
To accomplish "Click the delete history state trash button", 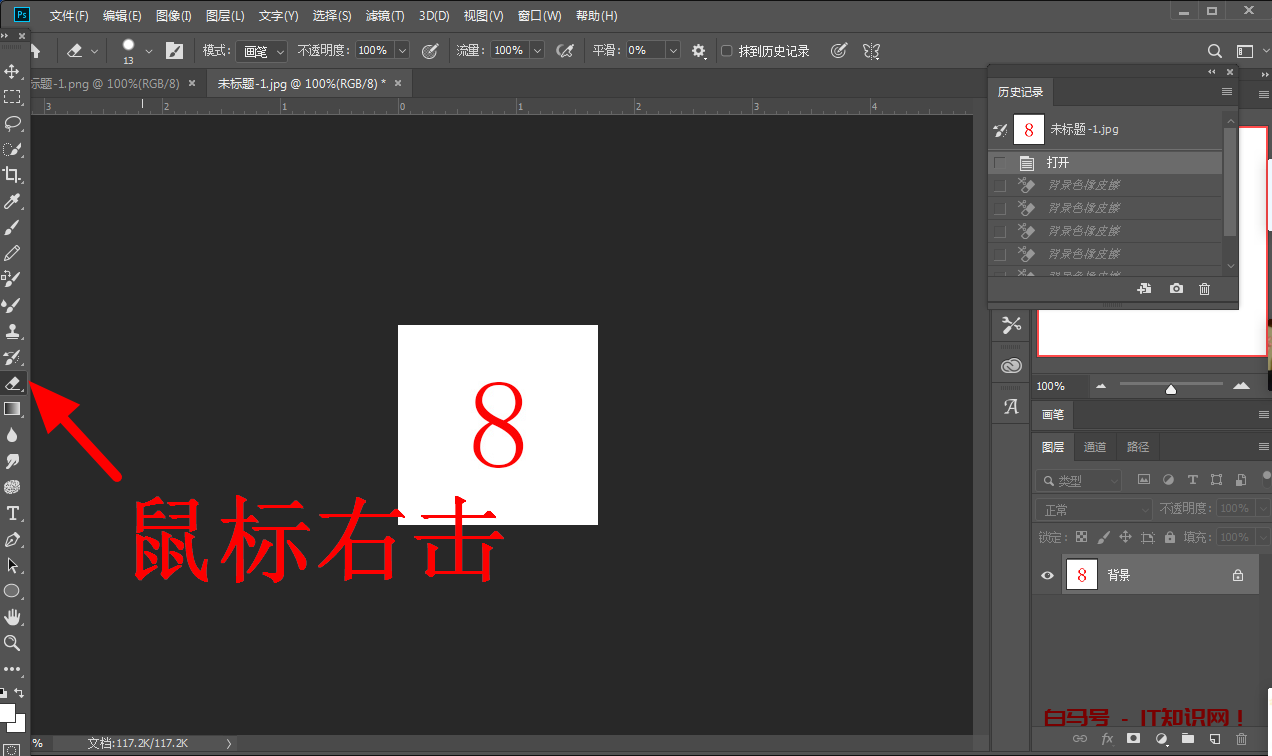I will (1204, 288).
